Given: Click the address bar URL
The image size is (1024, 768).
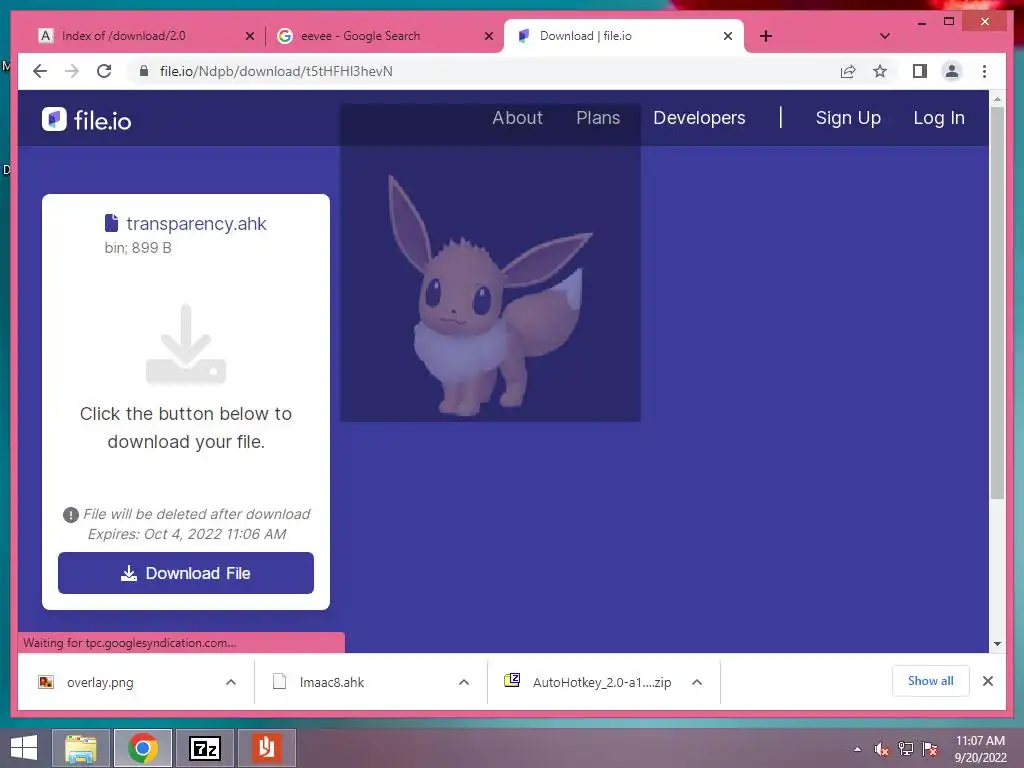Looking at the screenshot, I should [276, 71].
